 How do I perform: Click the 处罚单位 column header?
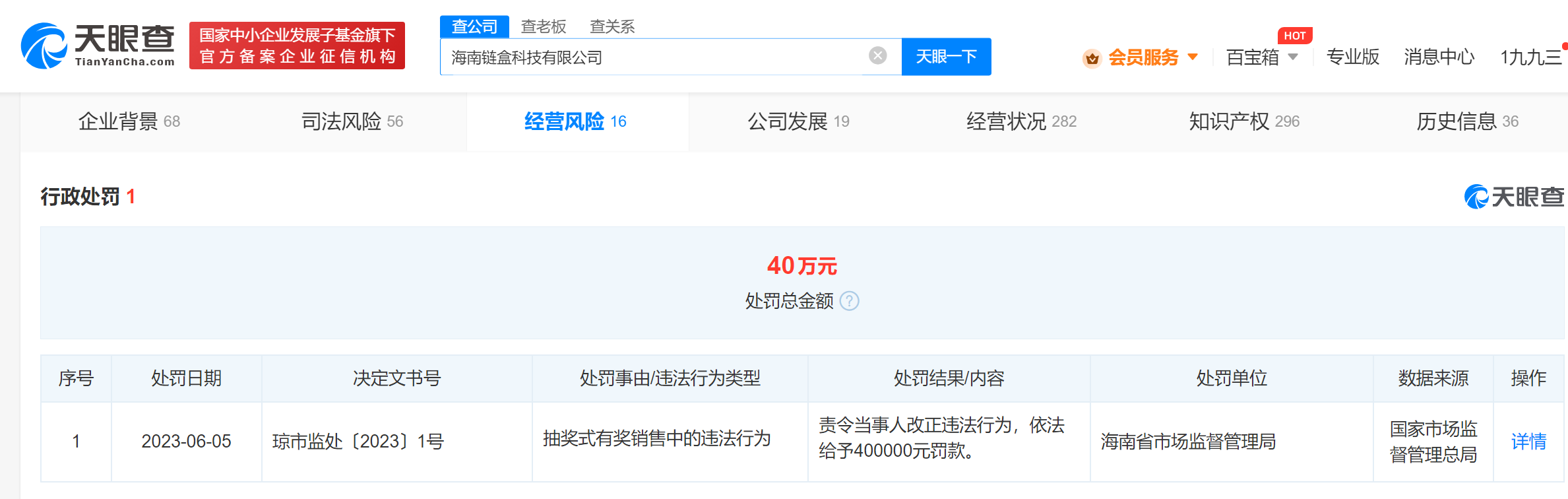[x=1232, y=378]
